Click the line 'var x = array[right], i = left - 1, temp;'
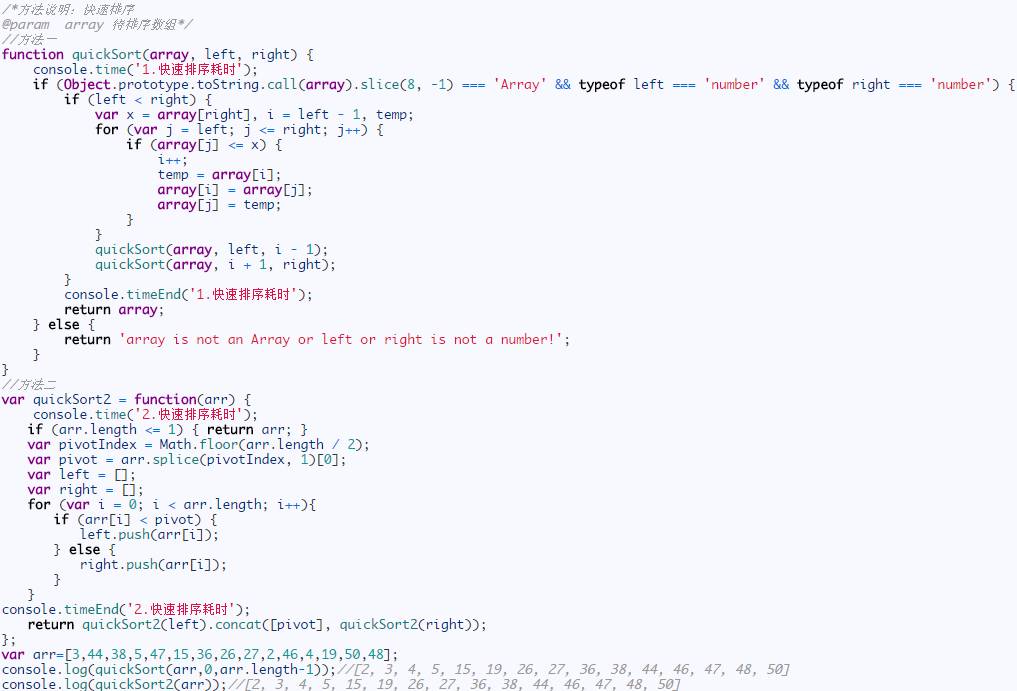Screen dimensions: 1017x691 [254, 114]
